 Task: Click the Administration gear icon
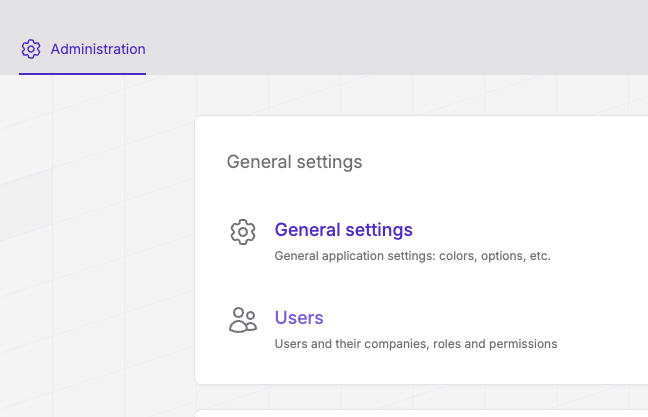click(x=31, y=49)
